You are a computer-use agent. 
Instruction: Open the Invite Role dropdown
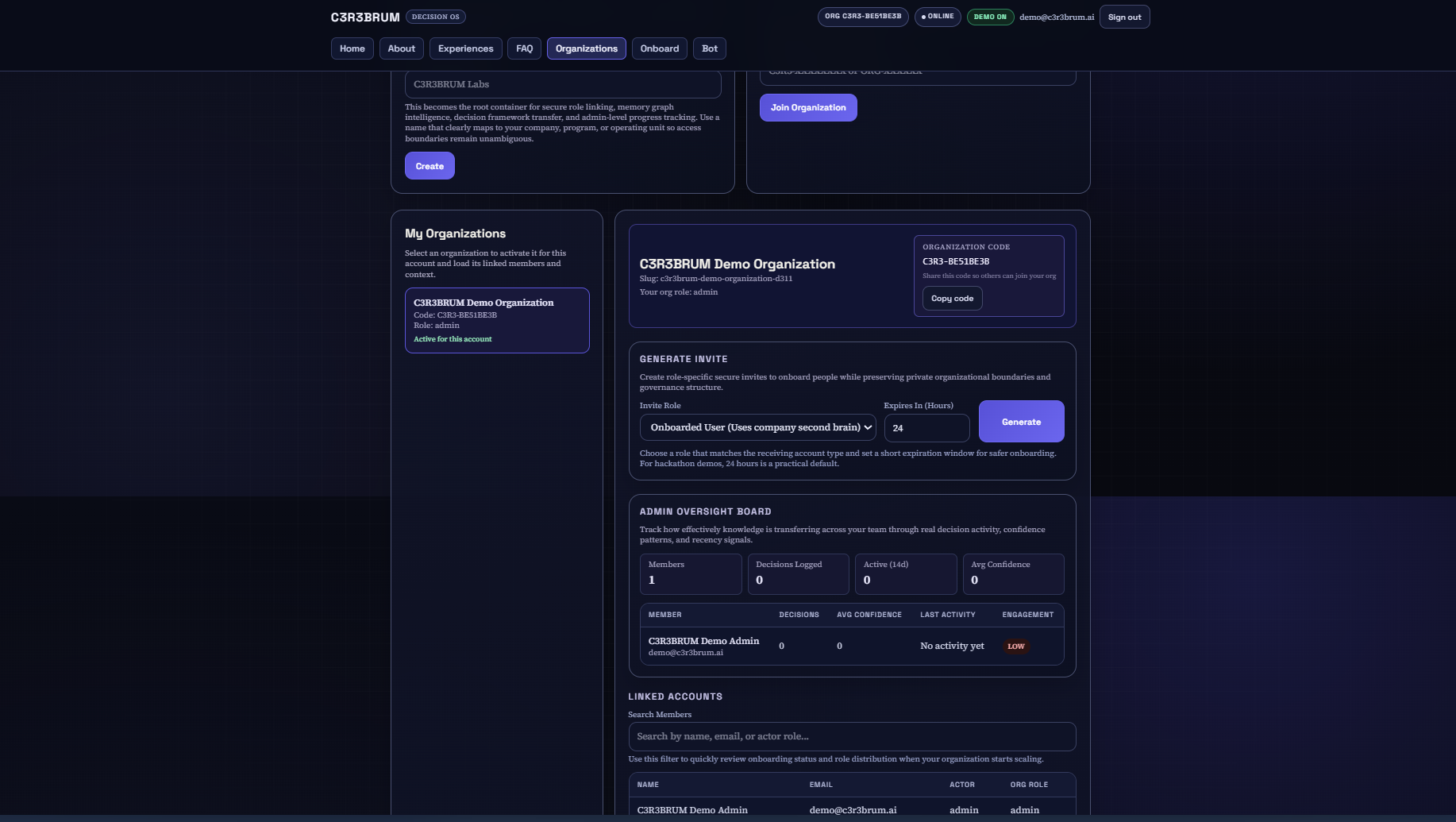pyautogui.click(x=758, y=427)
